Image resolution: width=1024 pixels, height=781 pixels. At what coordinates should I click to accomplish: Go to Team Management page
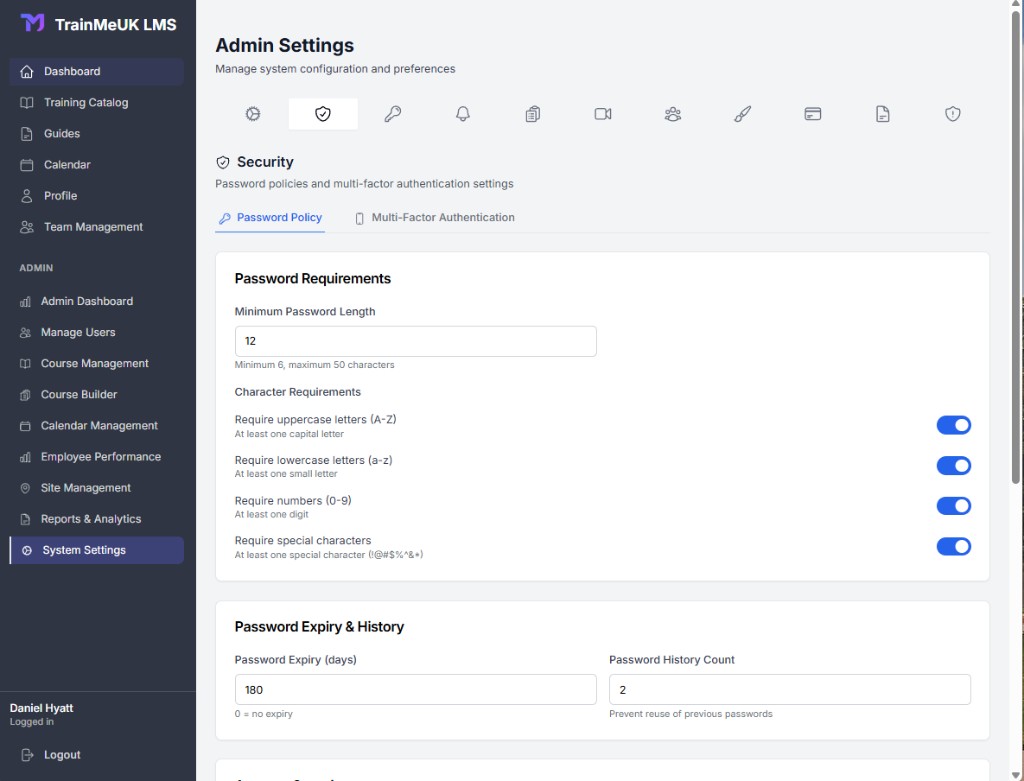click(x=97, y=227)
